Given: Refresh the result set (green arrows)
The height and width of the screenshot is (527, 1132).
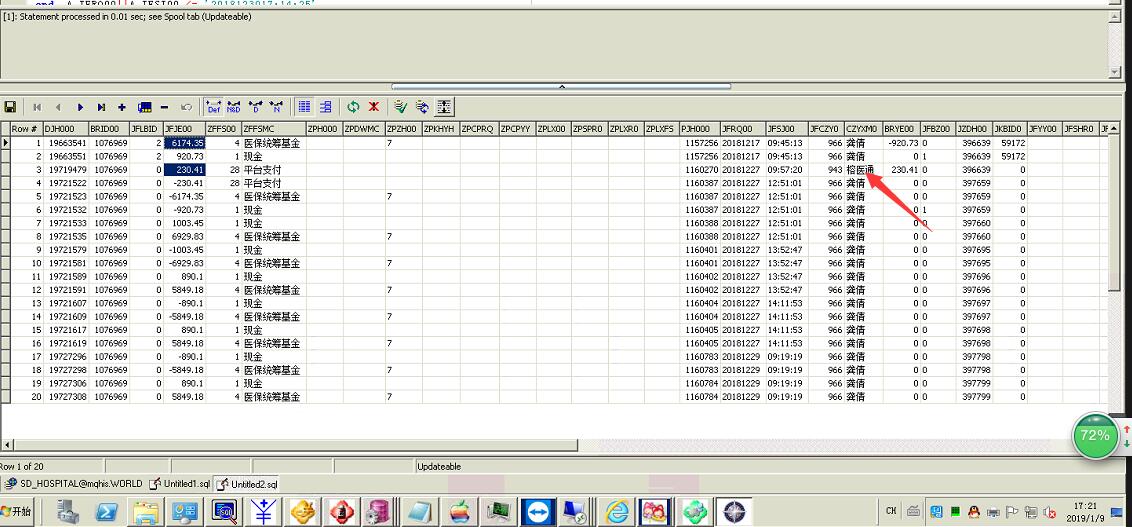Looking at the screenshot, I should tap(353, 107).
